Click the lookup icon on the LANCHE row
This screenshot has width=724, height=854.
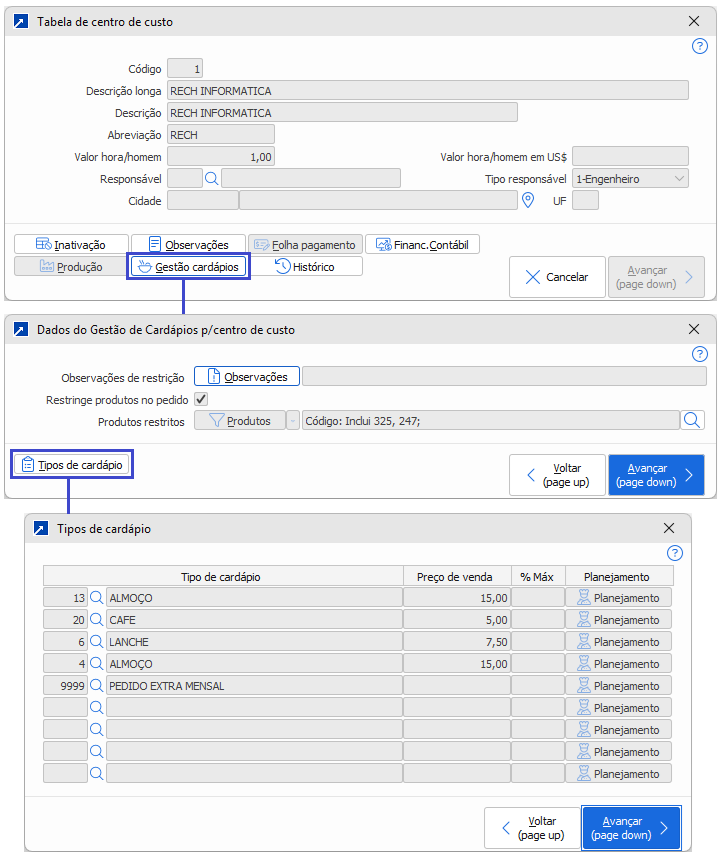[97, 642]
